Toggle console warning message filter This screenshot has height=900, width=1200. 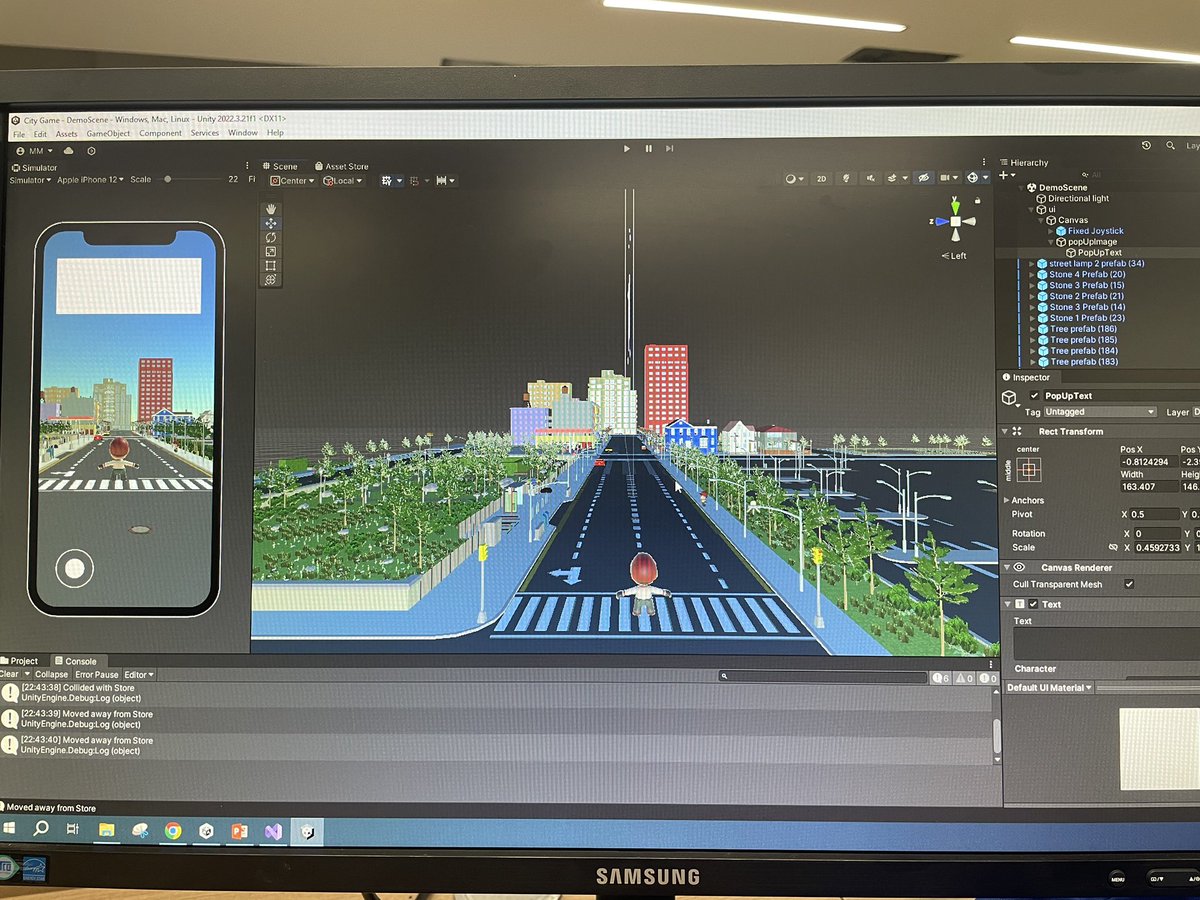(x=964, y=678)
